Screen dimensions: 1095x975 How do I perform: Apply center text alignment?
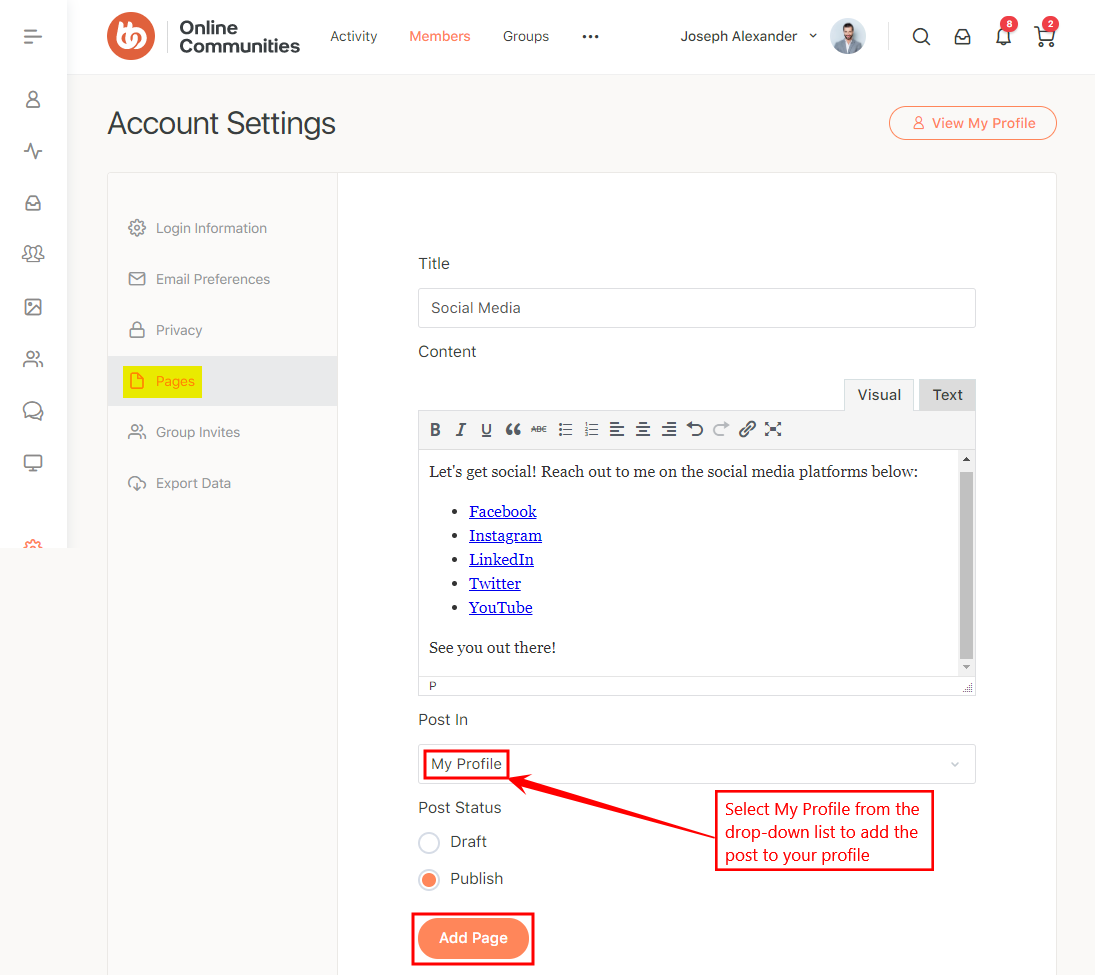643,429
